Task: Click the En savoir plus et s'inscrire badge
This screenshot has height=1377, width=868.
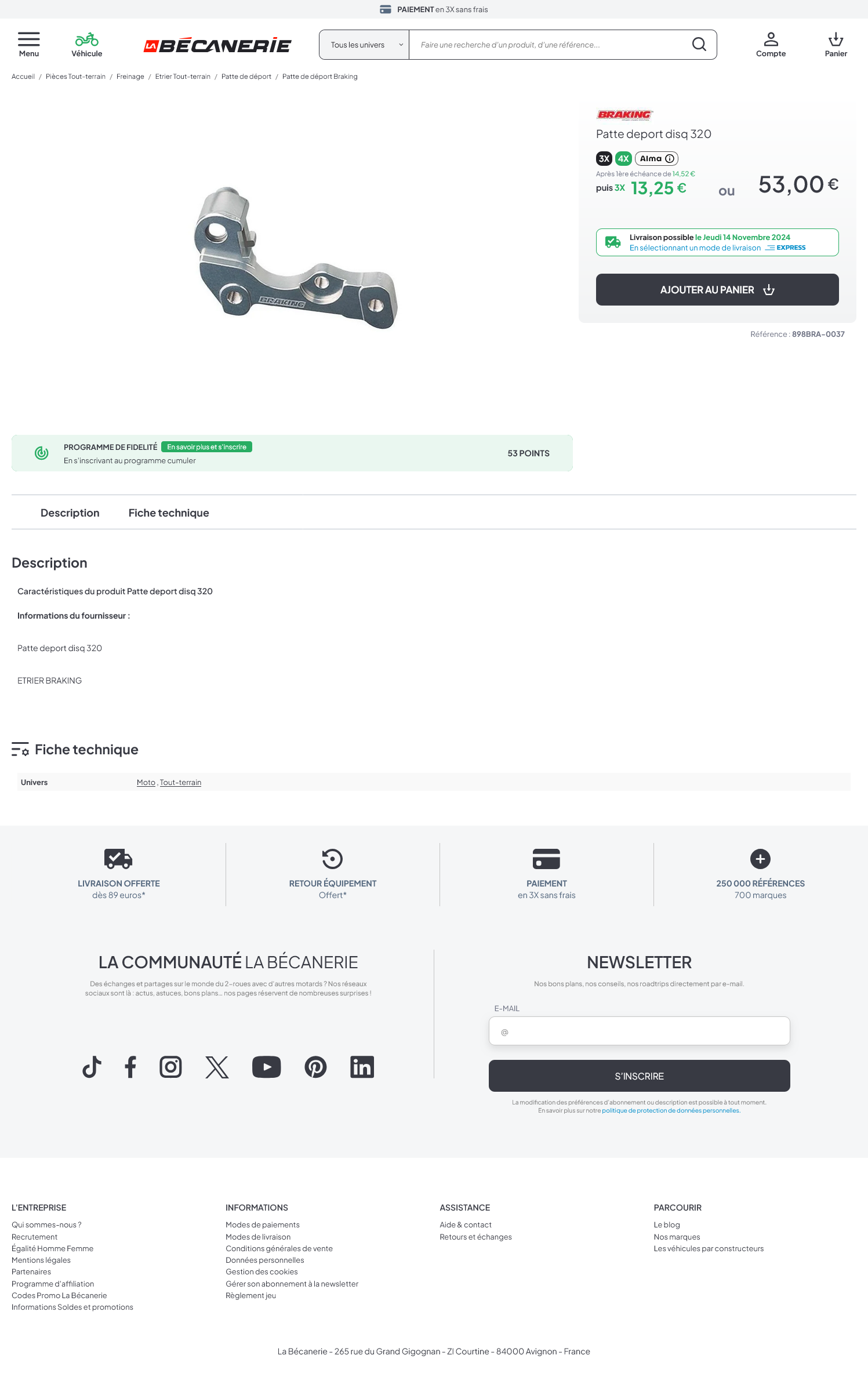Action: click(206, 447)
